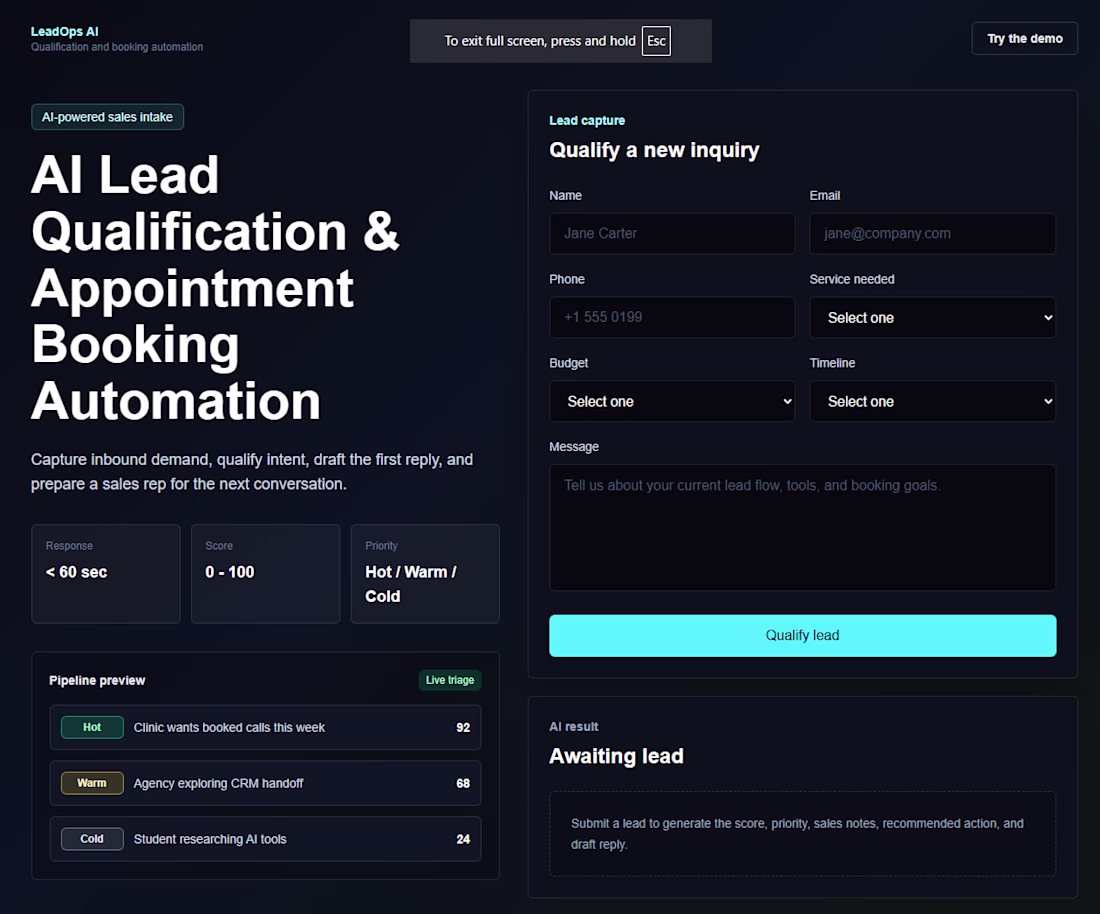
Task: Click the Lead capture label
Action: click(587, 121)
